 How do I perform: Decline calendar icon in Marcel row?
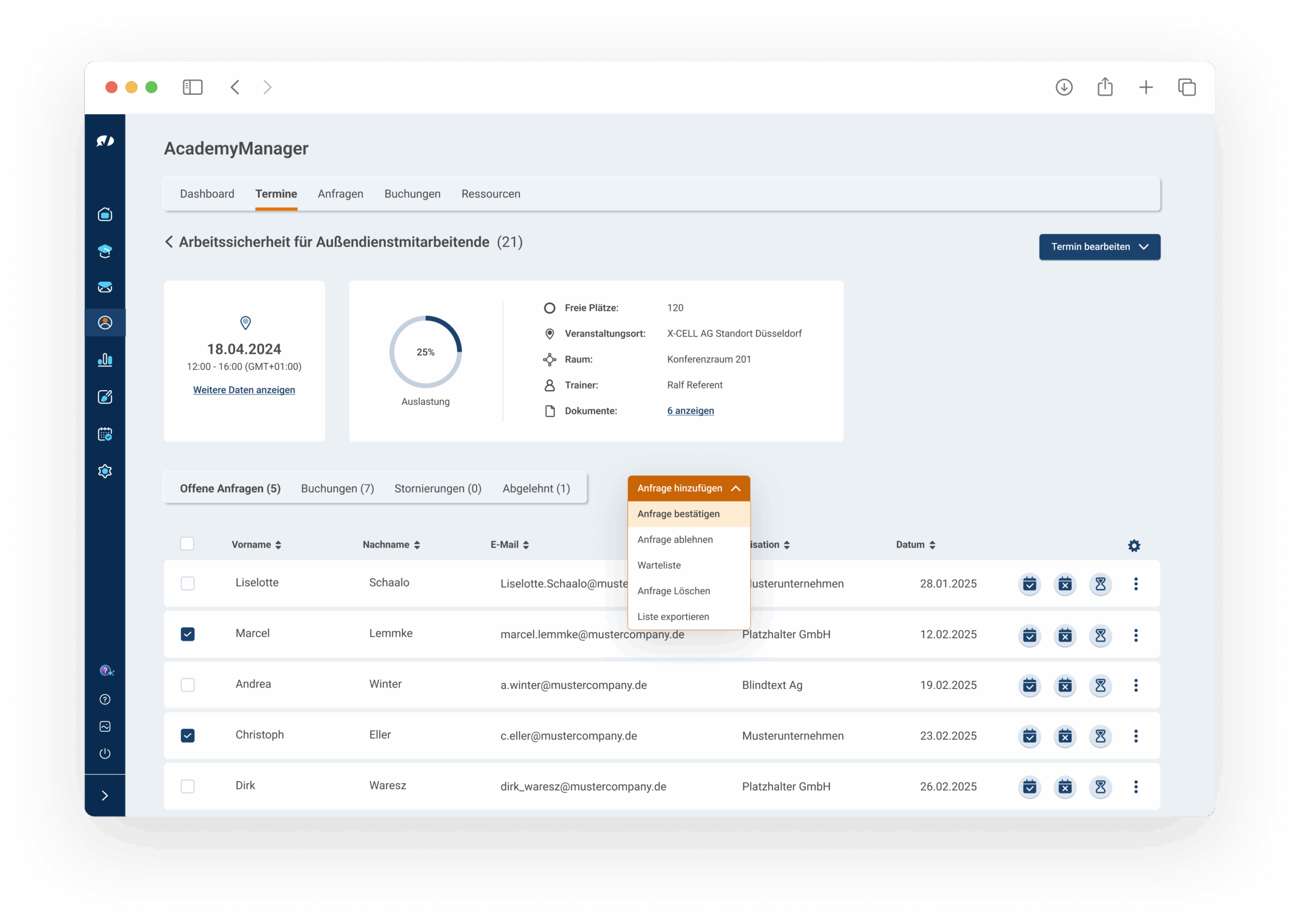pyautogui.click(x=1065, y=635)
